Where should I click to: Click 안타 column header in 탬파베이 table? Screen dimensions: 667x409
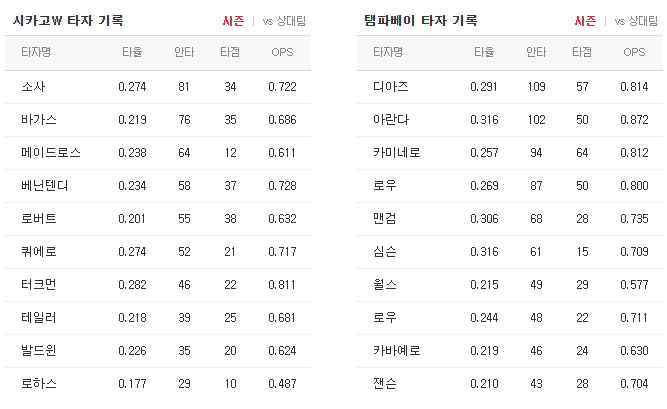click(x=536, y=52)
